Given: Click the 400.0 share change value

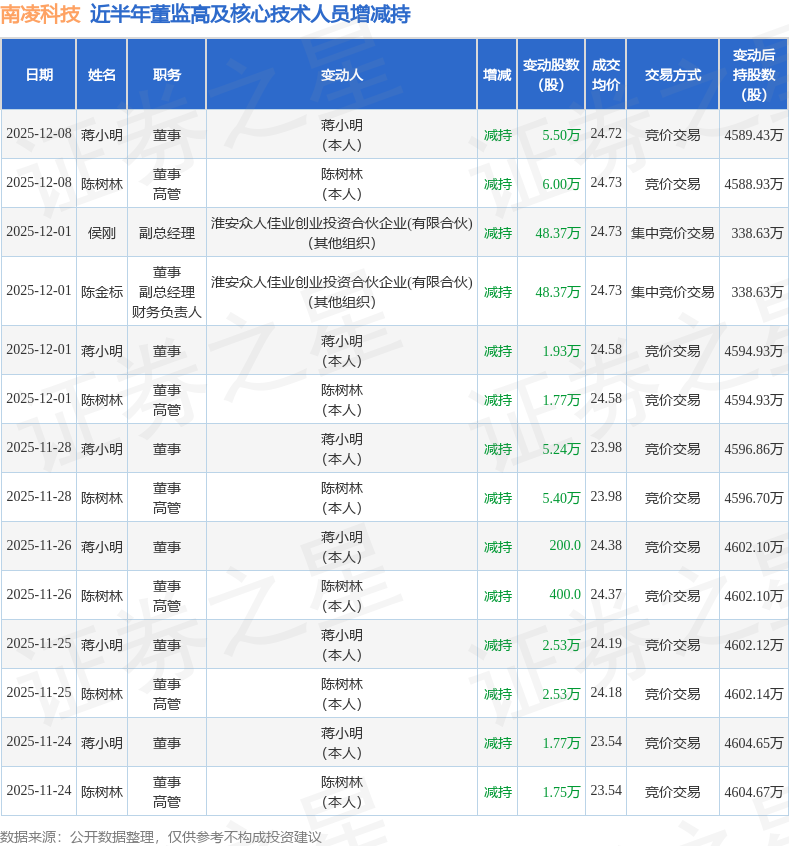Looking at the screenshot, I should coord(564,595).
